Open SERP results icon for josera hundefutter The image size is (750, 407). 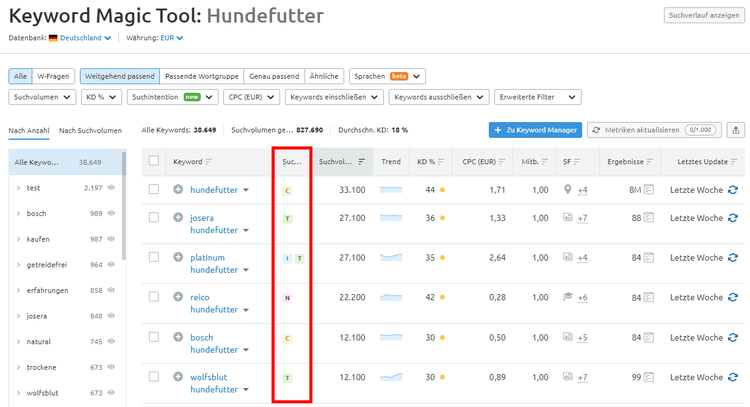(x=649, y=218)
